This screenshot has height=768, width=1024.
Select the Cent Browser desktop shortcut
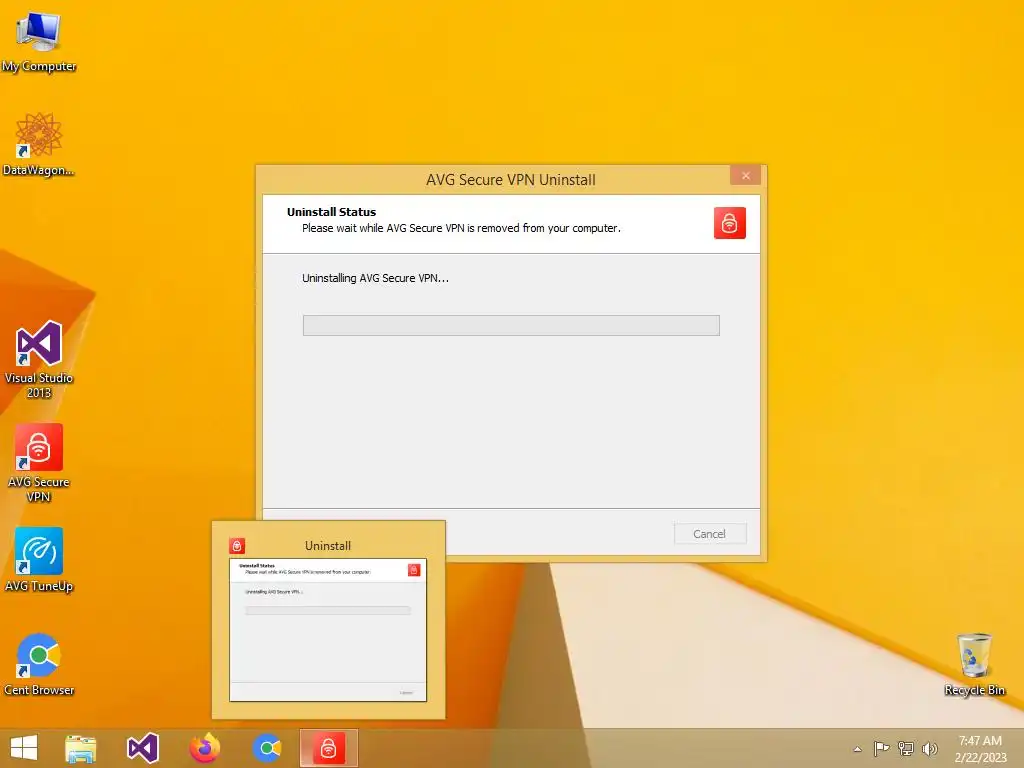coord(39,664)
